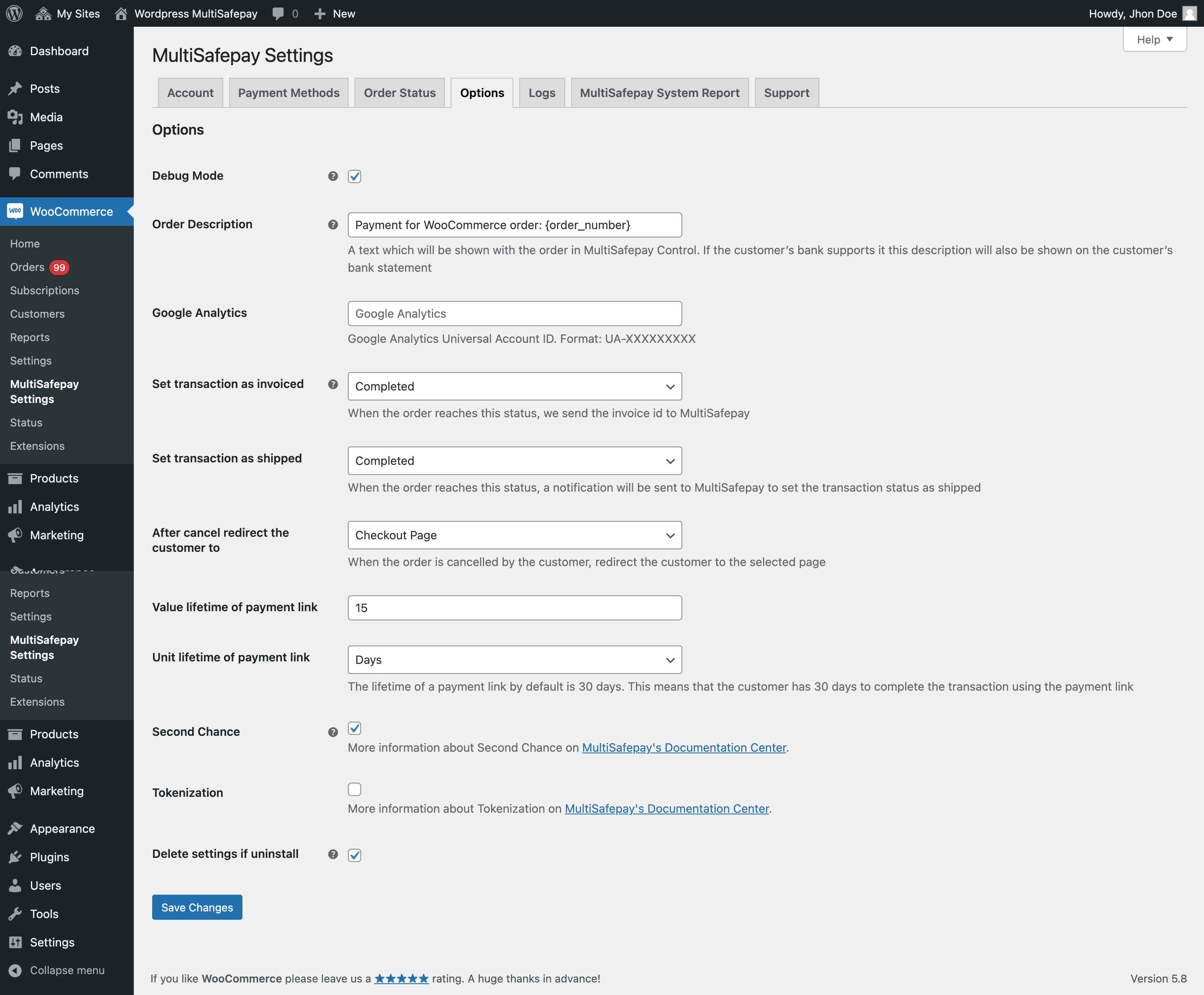
Task: Click the Google Analytics input field
Action: [515, 314]
